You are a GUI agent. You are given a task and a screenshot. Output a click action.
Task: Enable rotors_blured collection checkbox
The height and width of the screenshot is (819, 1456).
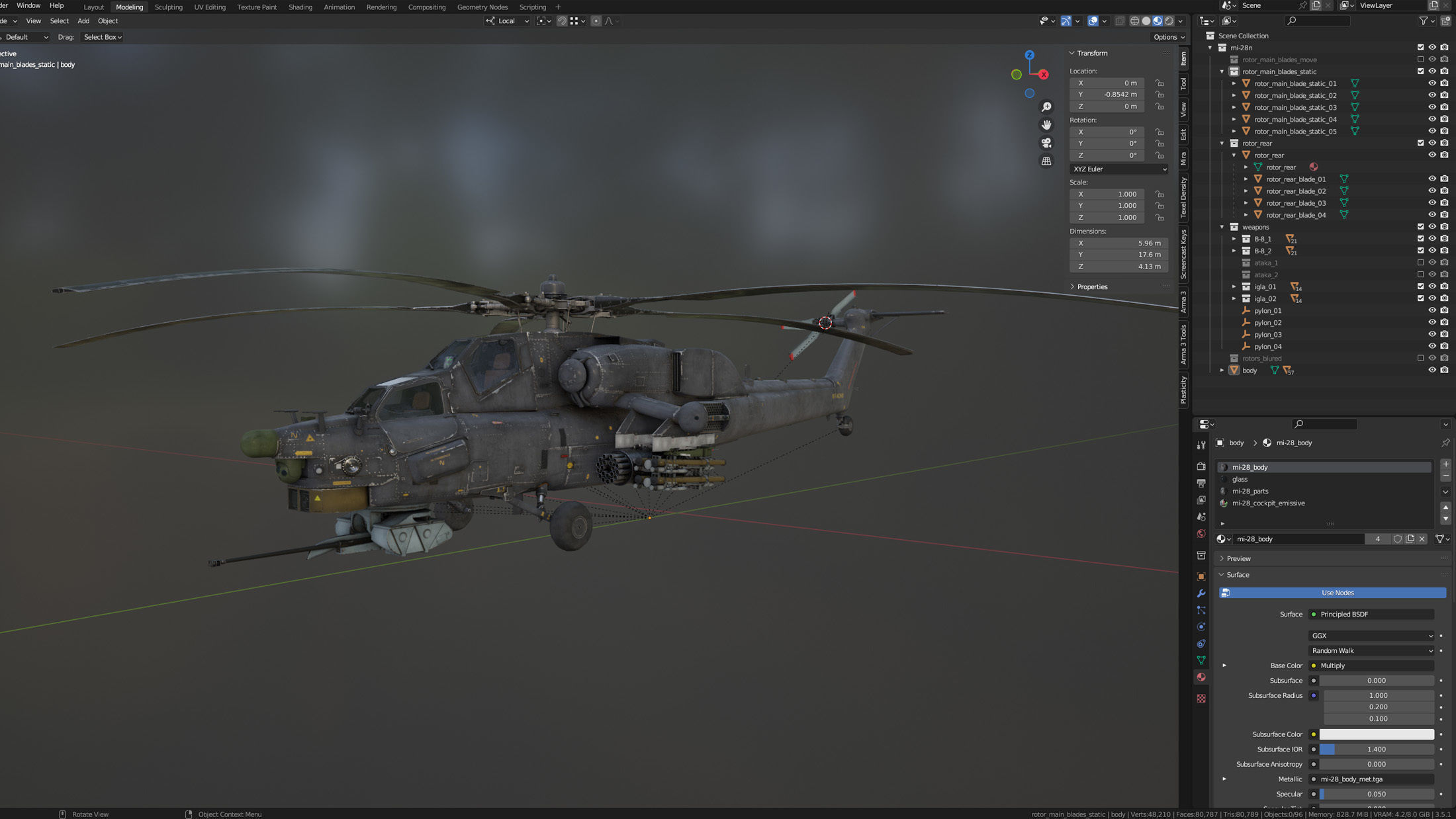coord(1420,359)
